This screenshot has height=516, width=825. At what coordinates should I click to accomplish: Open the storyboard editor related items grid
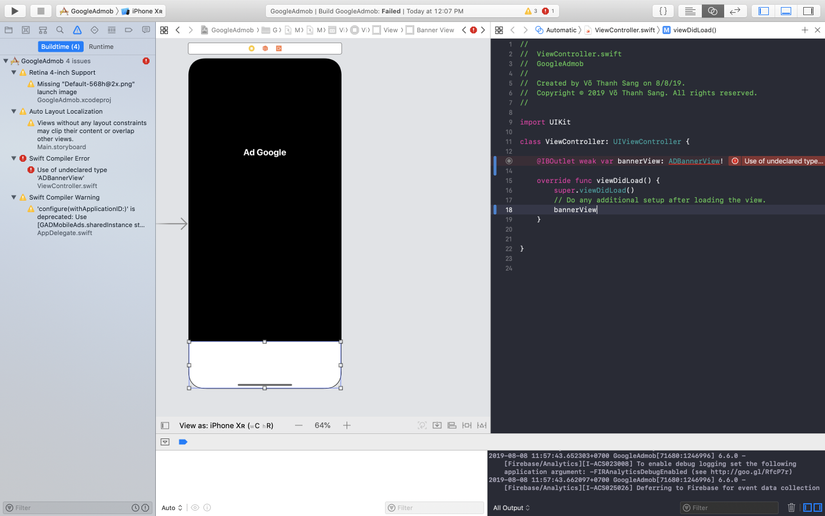click(x=164, y=30)
